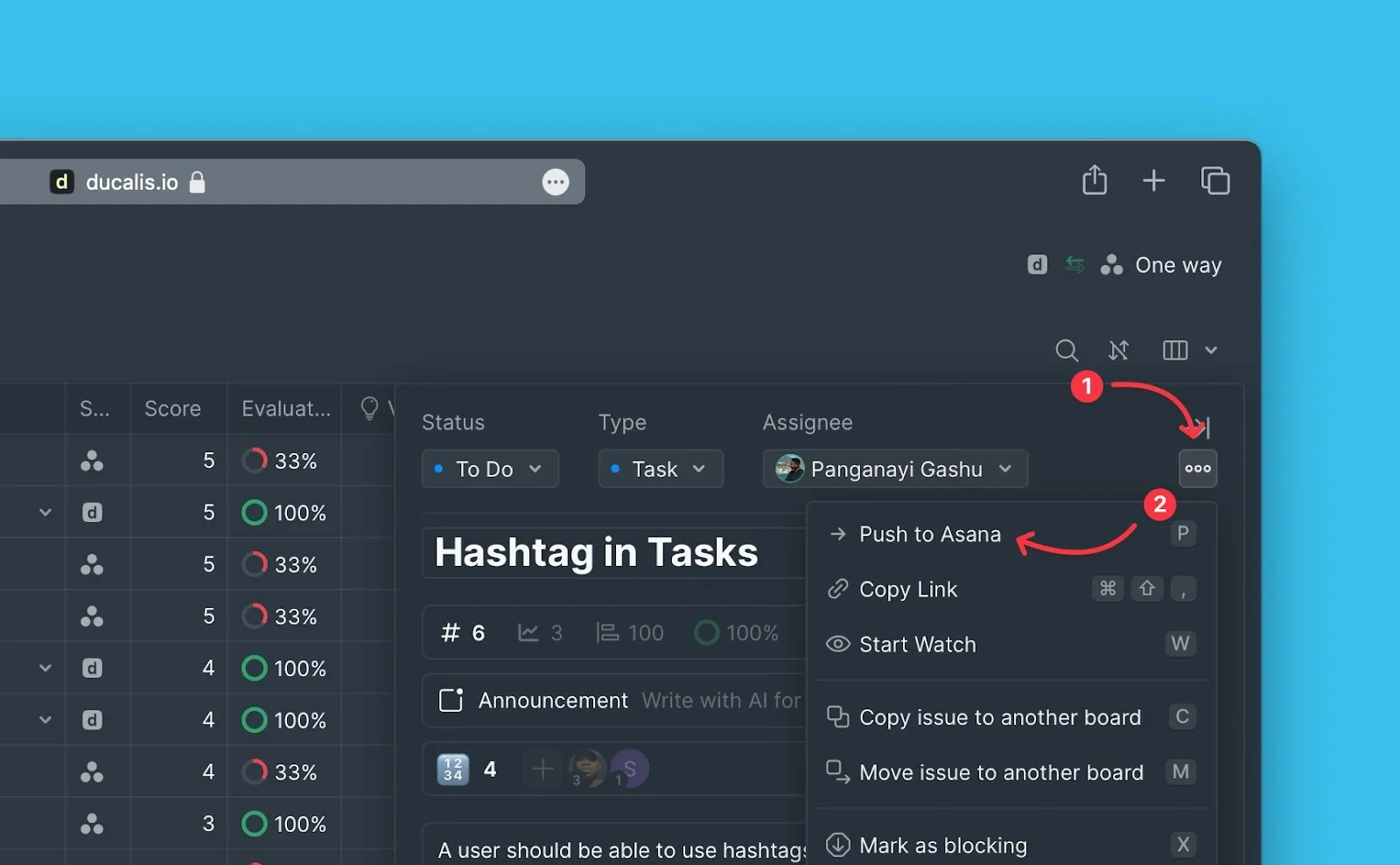
Task: Toggle Mark as blocking option
Action: coord(942,845)
